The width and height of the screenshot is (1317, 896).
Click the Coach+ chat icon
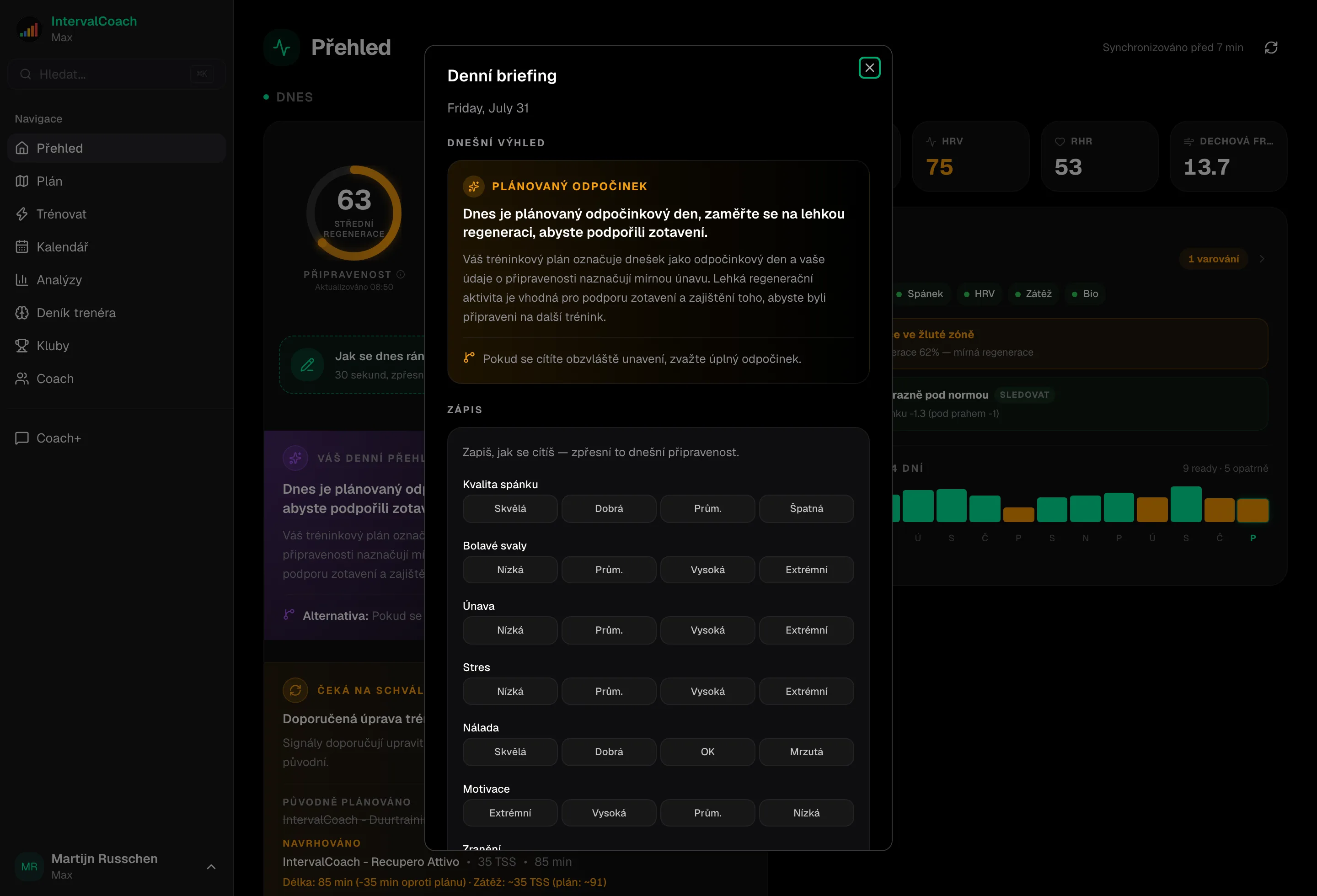(22, 438)
